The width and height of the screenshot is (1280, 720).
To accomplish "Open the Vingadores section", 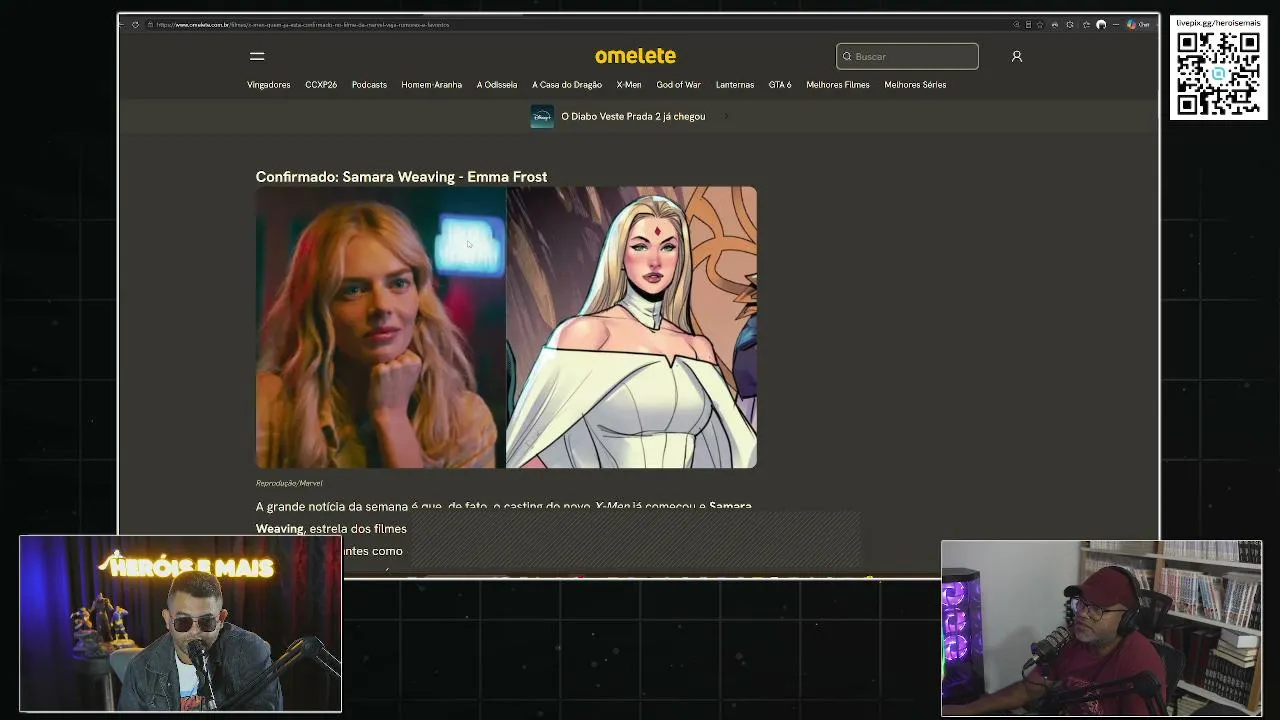I will point(268,85).
